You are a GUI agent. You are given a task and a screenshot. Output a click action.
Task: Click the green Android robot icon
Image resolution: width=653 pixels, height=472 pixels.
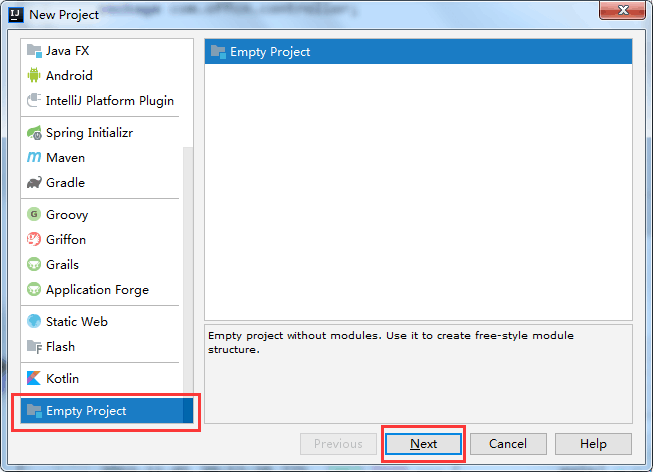pos(34,75)
